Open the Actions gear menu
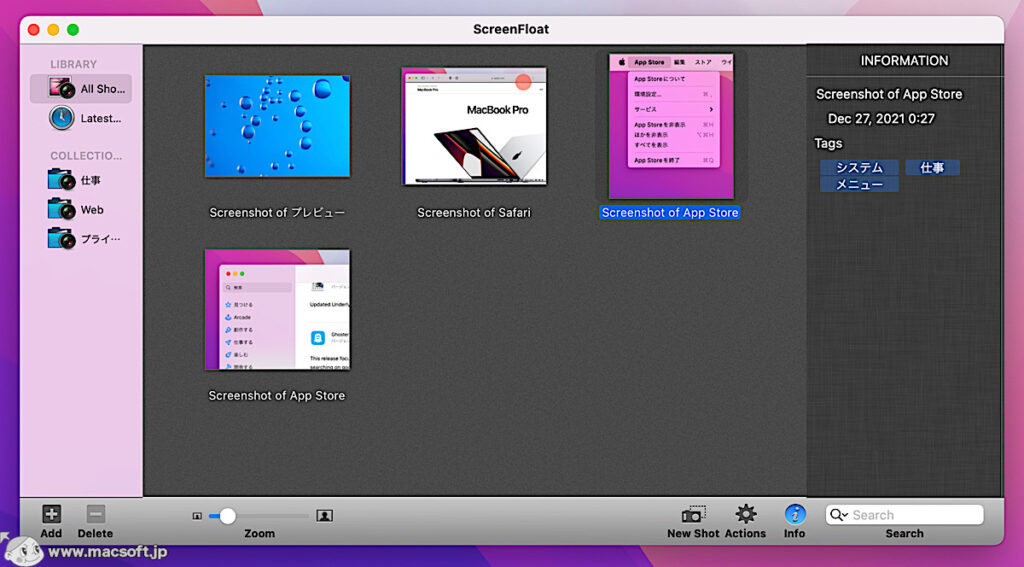The width and height of the screenshot is (1024, 567). [x=746, y=514]
